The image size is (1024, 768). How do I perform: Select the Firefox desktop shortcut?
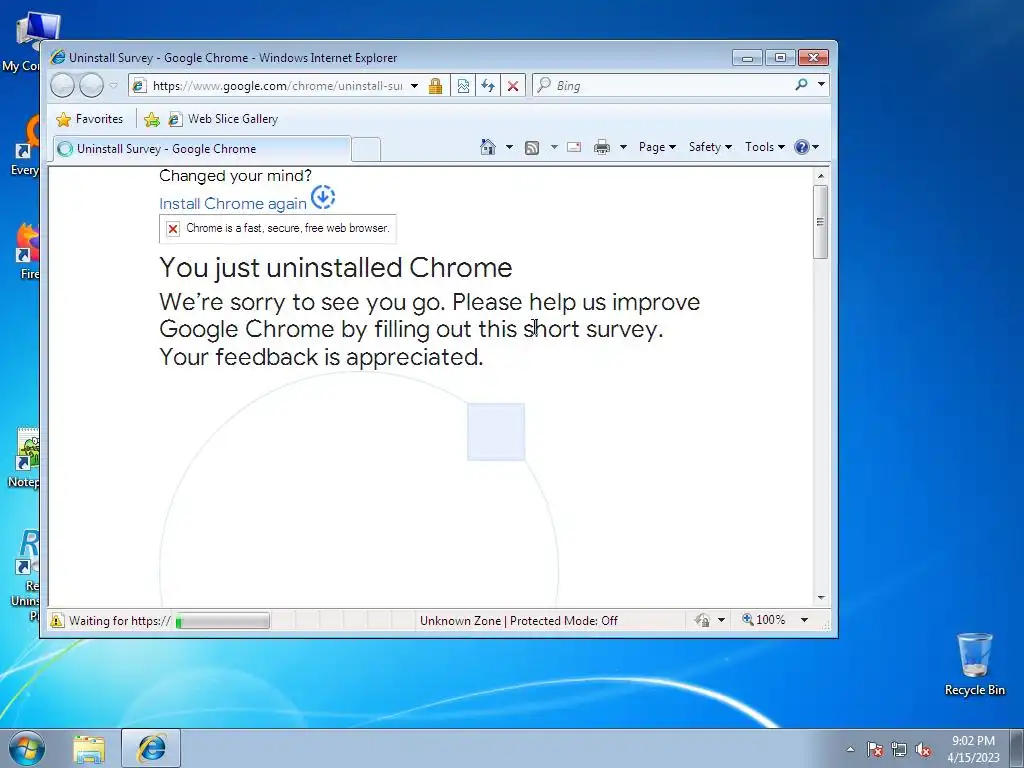coord(27,251)
